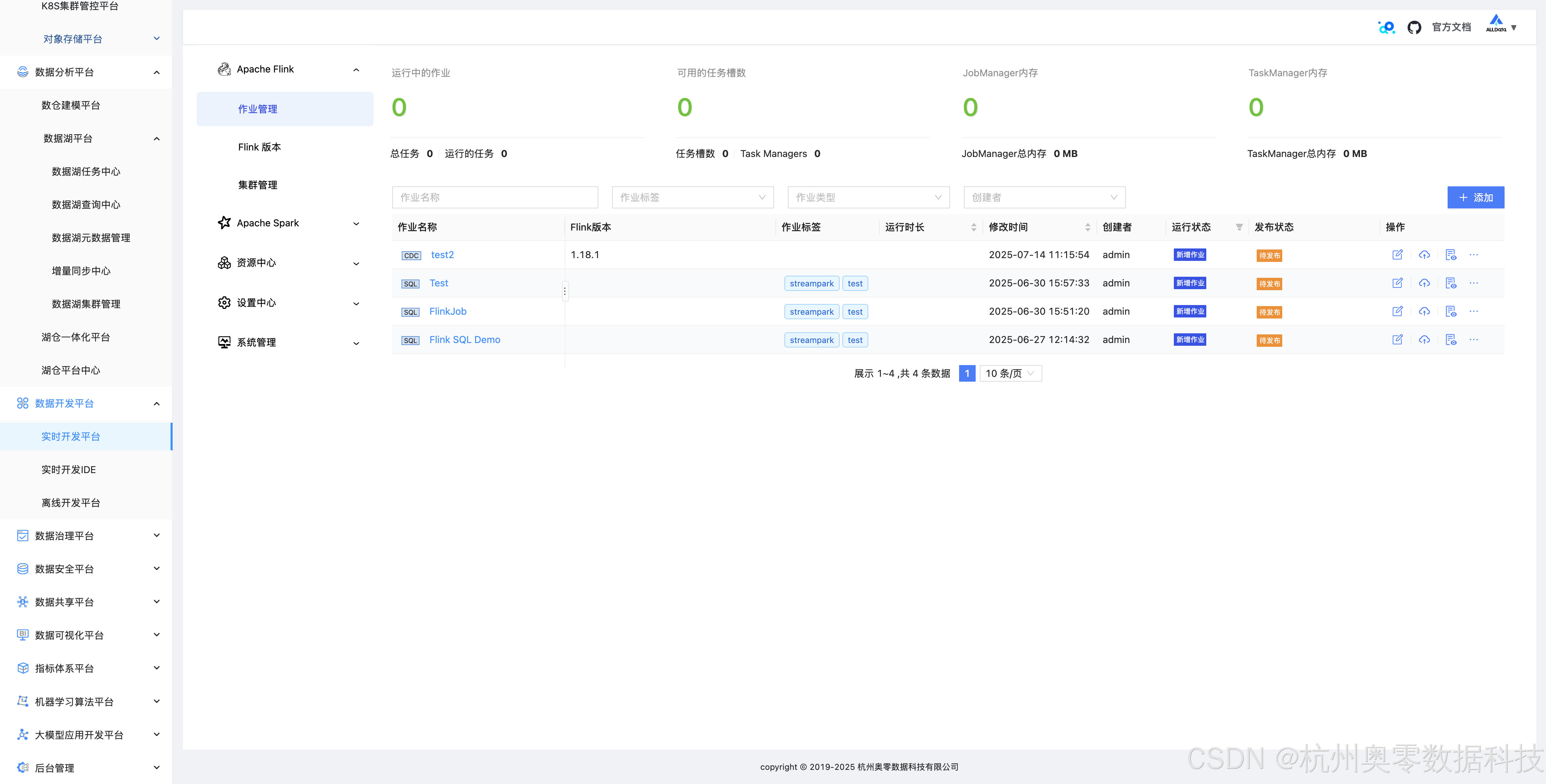
Task: Open the detail icon for Test row
Action: tap(1451, 283)
